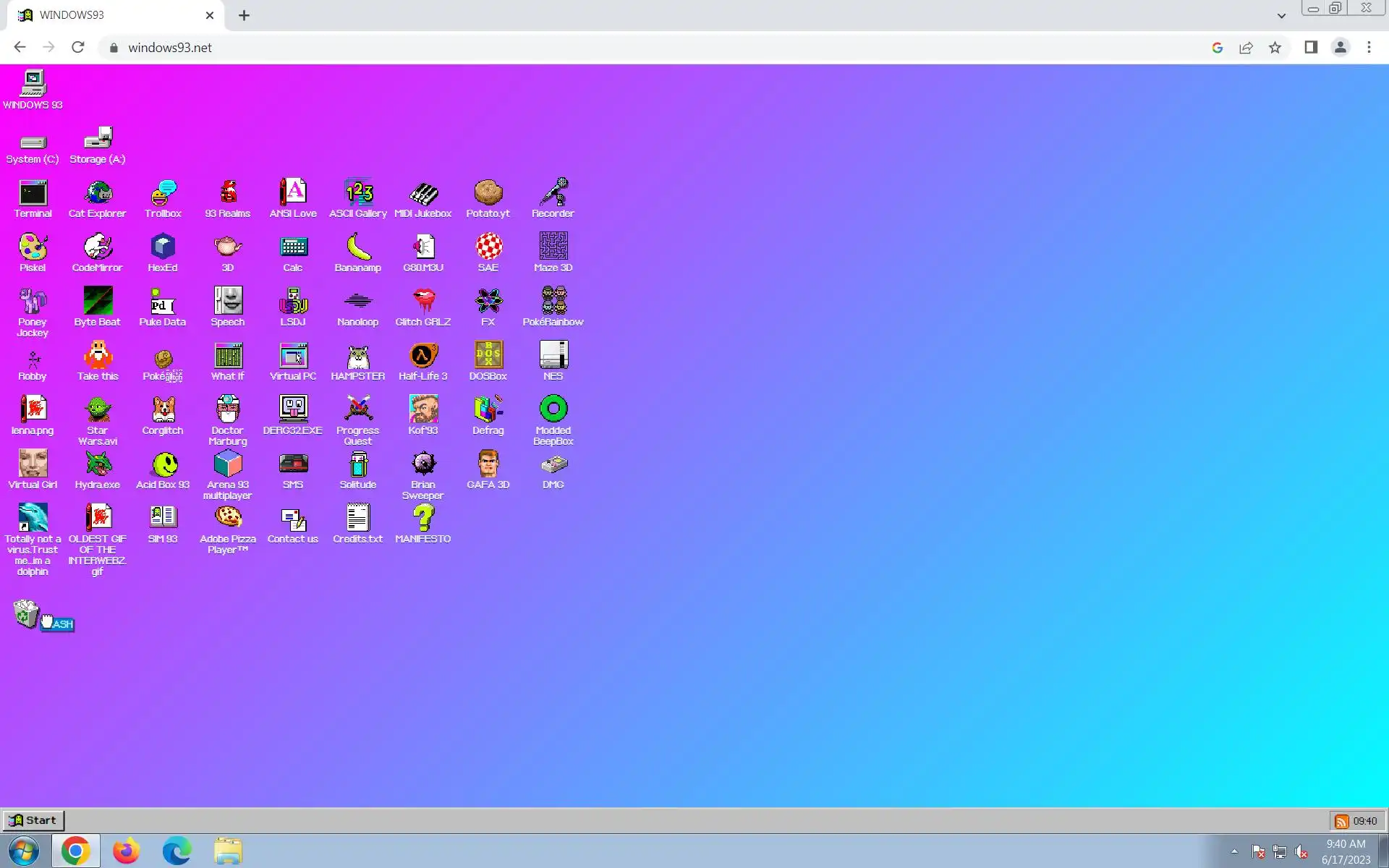This screenshot has height=868, width=1389.
Task: Click the Windows 93 Start button
Action: pos(33,820)
